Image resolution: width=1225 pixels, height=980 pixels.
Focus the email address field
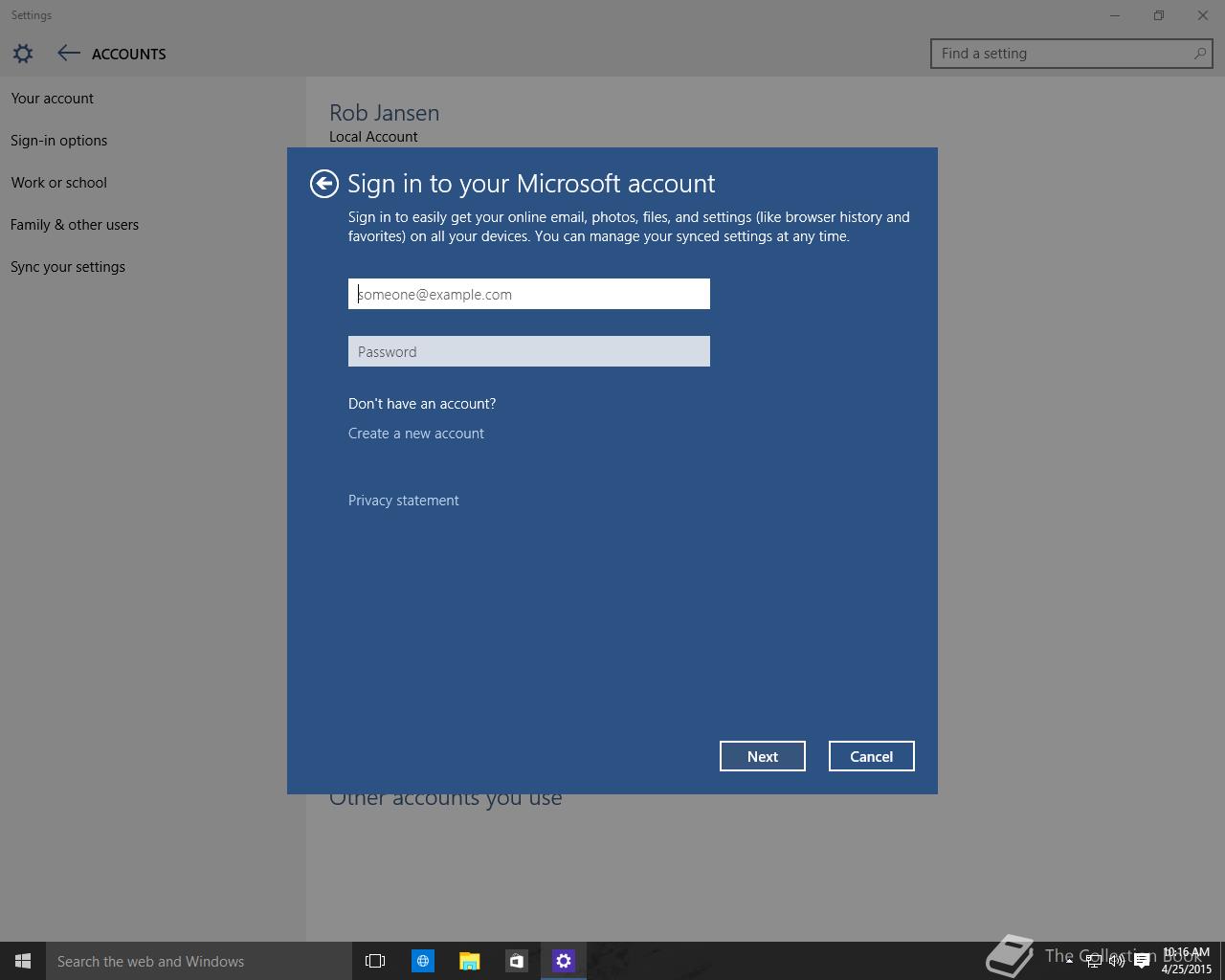(x=529, y=294)
